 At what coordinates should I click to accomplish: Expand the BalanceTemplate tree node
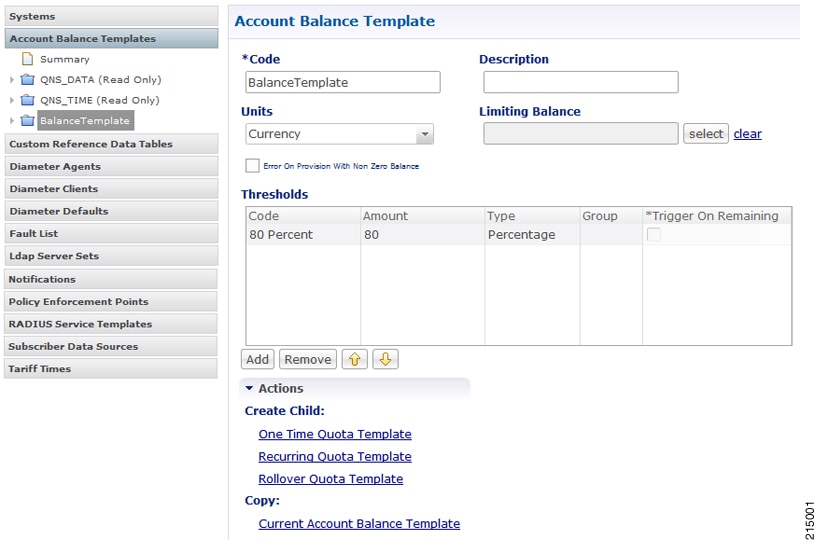click(x=12, y=120)
